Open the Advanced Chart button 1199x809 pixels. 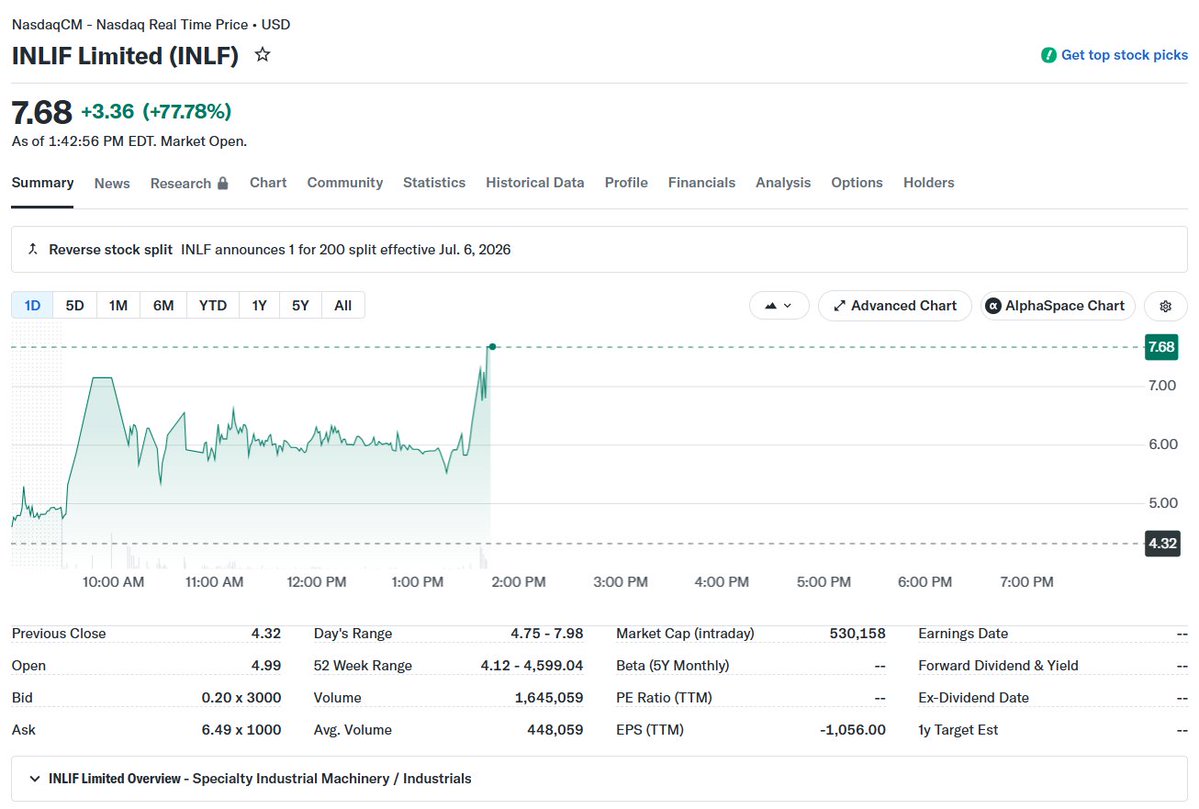pyautogui.click(x=895, y=306)
